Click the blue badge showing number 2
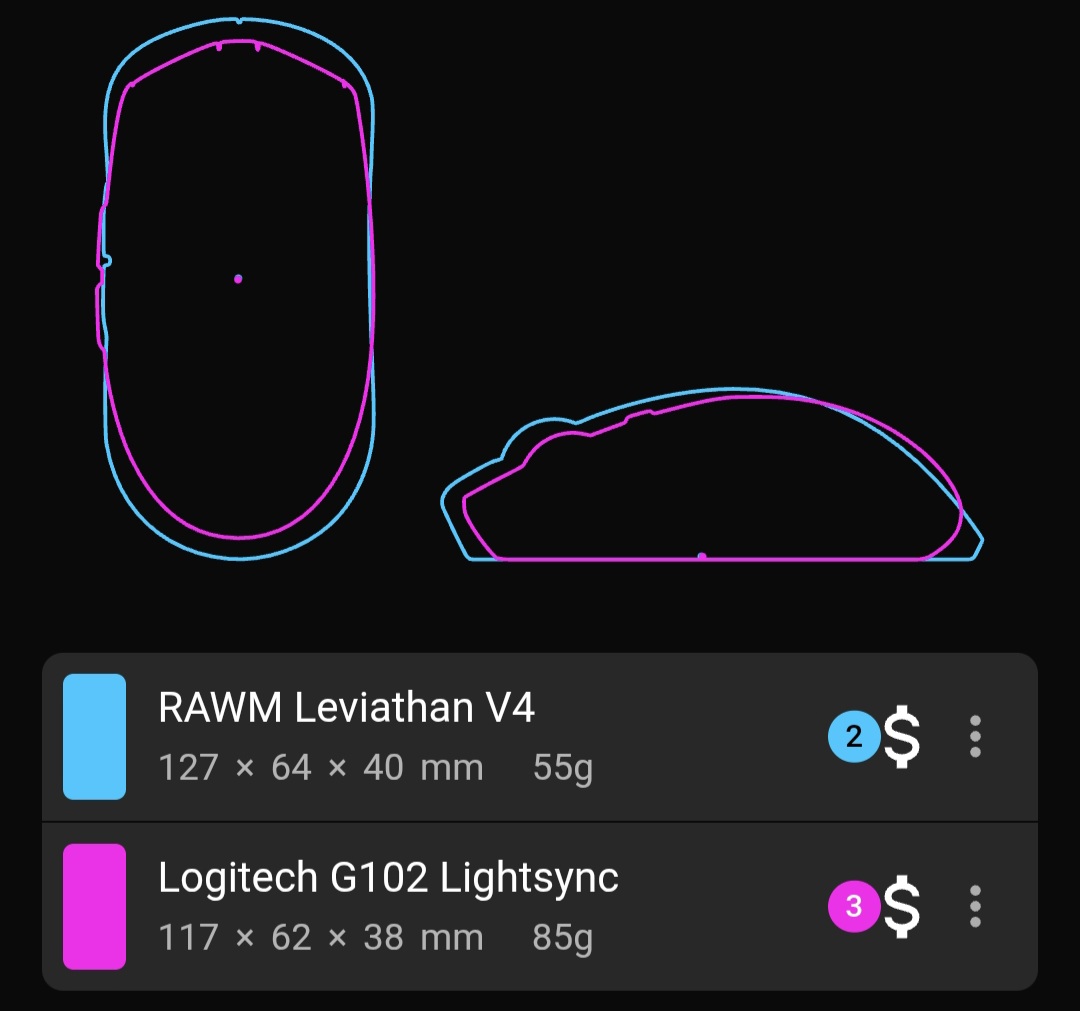This screenshot has width=1080, height=1011. tap(854, 737)
